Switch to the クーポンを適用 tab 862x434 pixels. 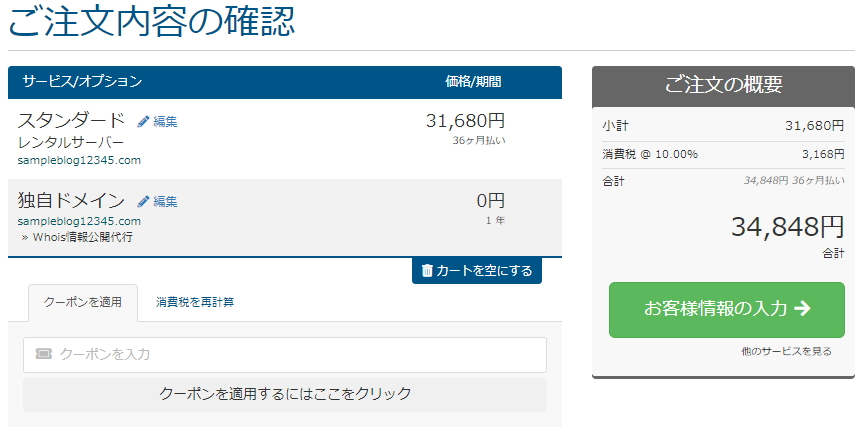83,302
